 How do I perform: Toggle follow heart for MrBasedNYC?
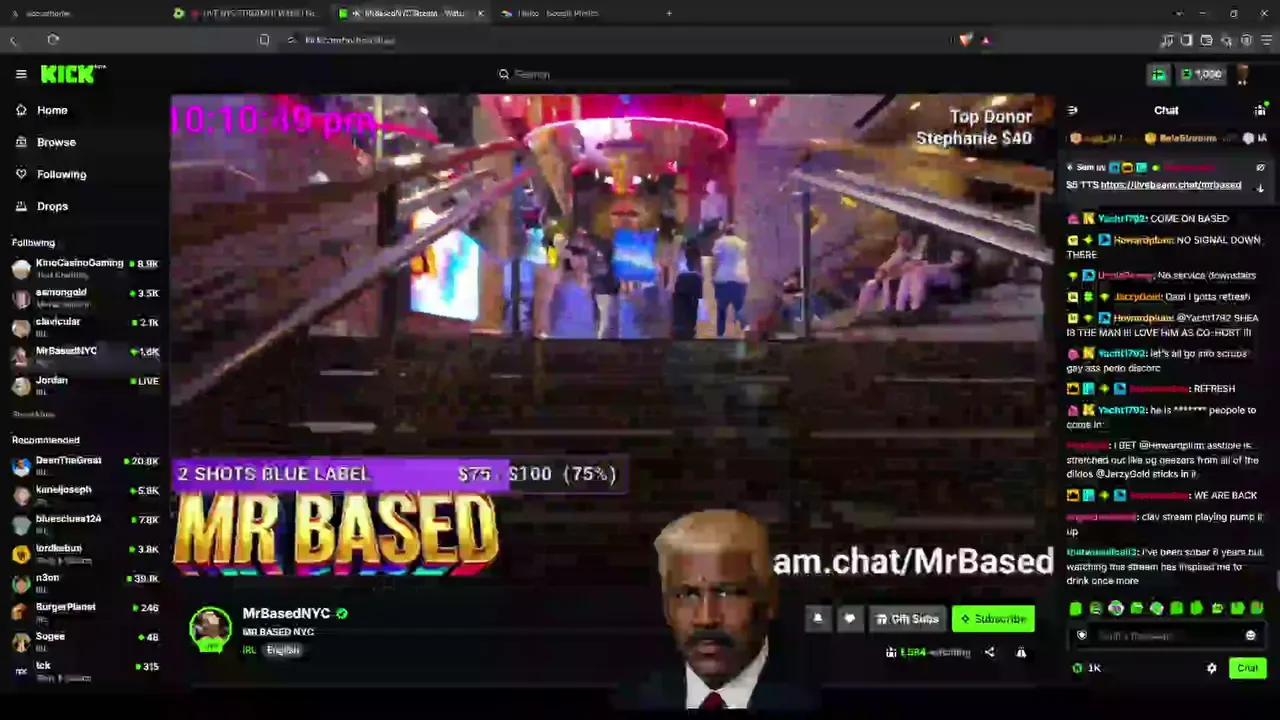pos(849,619)
